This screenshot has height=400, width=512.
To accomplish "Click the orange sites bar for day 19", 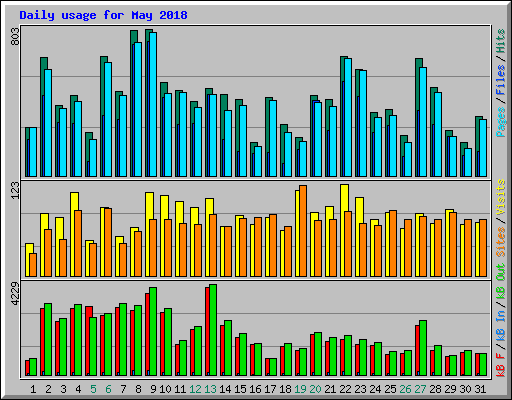I will [x=303, y=231].
